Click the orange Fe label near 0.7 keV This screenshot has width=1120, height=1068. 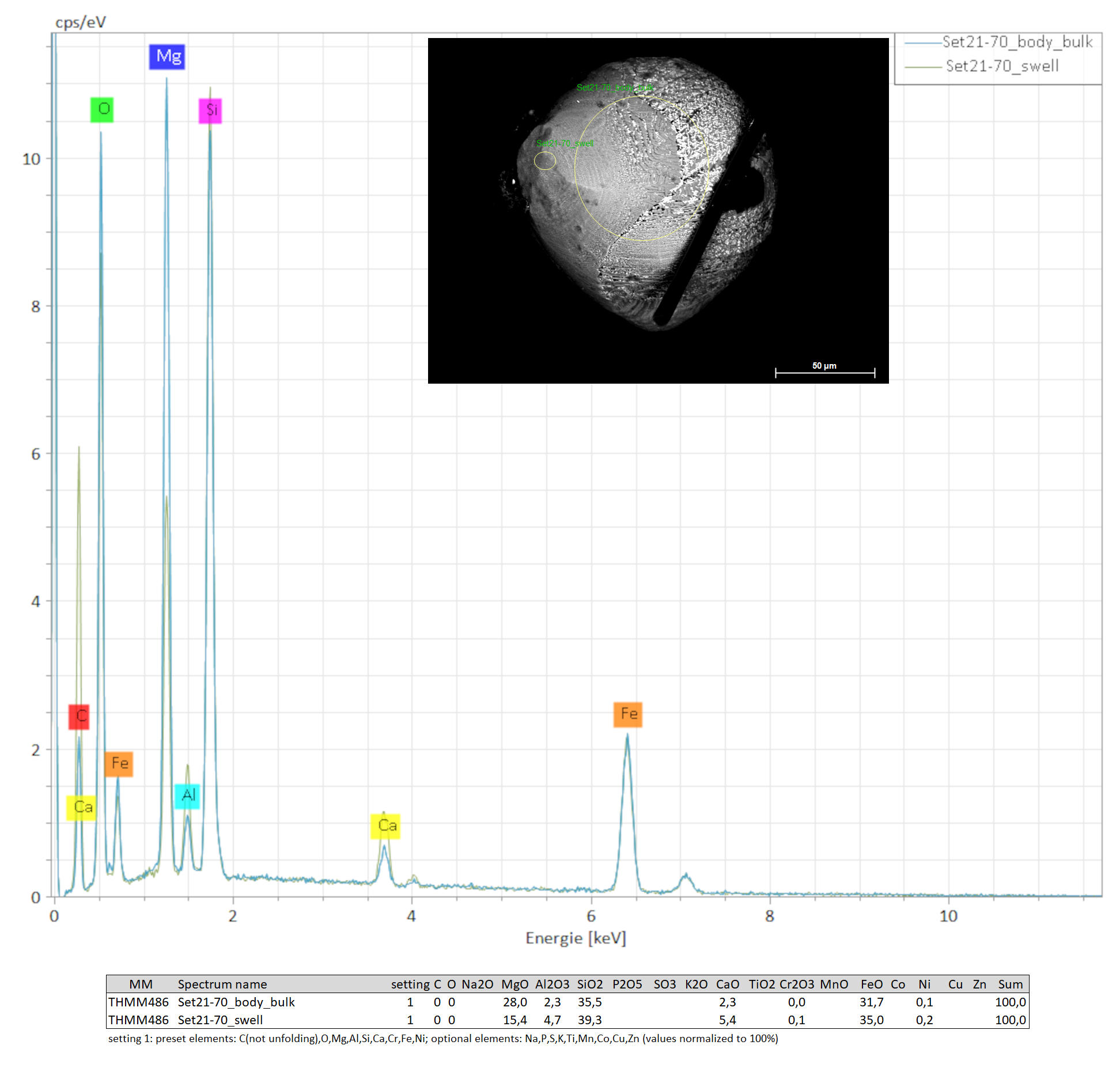[x=119, y=763]
